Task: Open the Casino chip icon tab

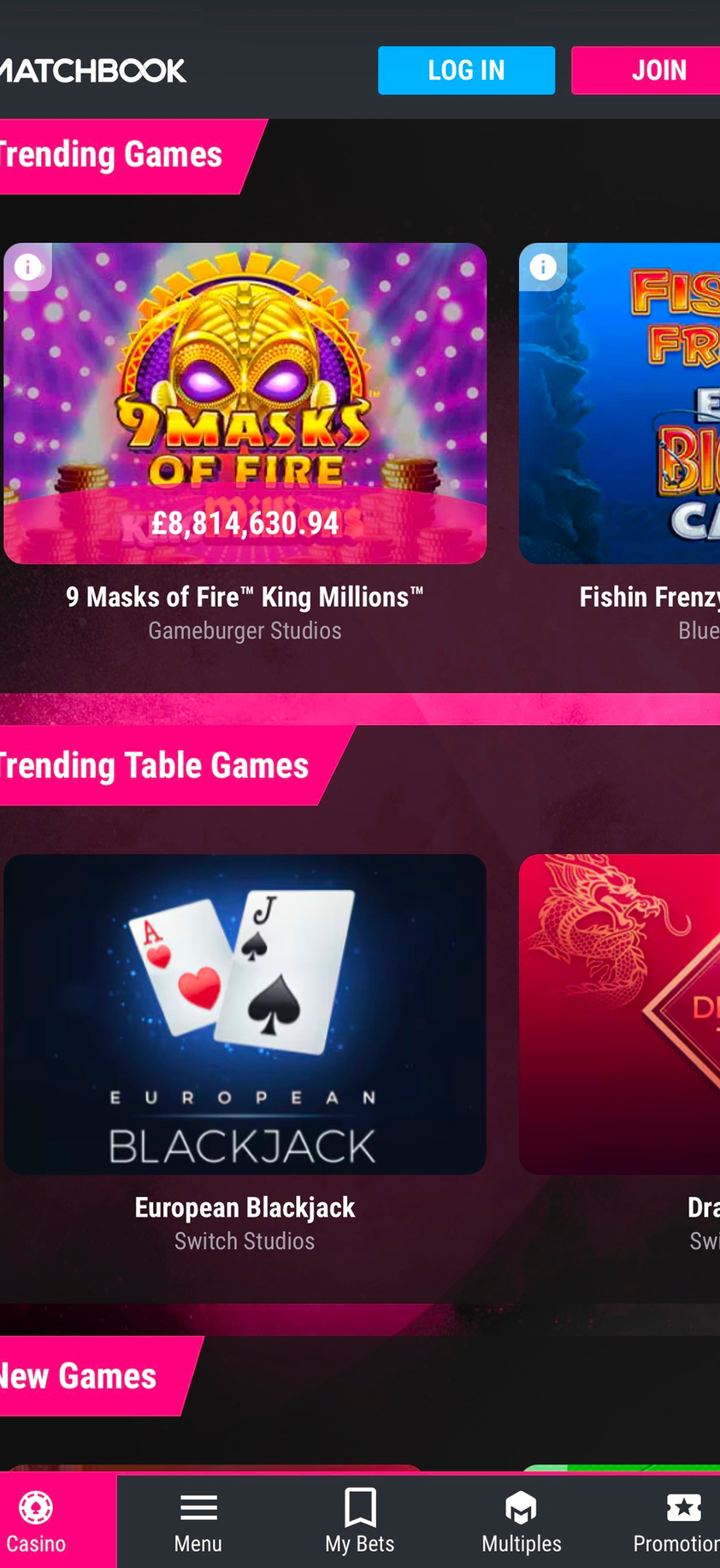Action: click(36, 1507)
